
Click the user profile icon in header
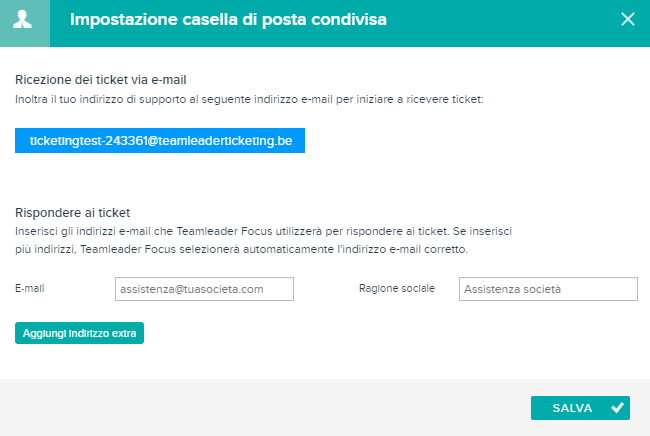pos(22,19)
